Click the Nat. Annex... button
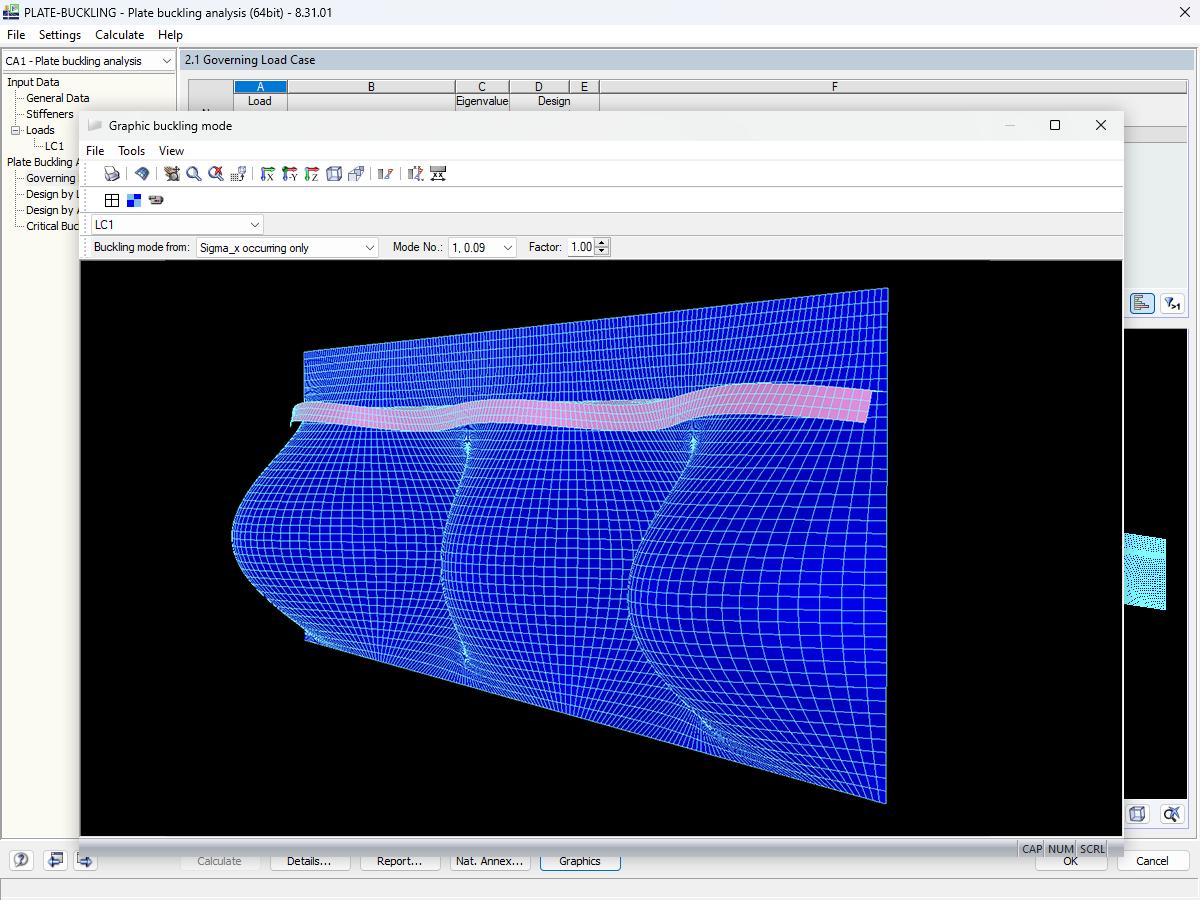Image resolution: width=1200 pixels, height=900 pixels. [x=489, y=861]
